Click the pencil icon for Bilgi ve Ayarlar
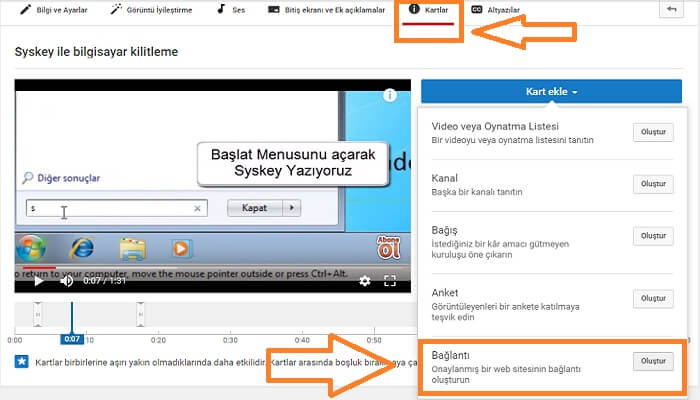700x400 pixels. 25,9
